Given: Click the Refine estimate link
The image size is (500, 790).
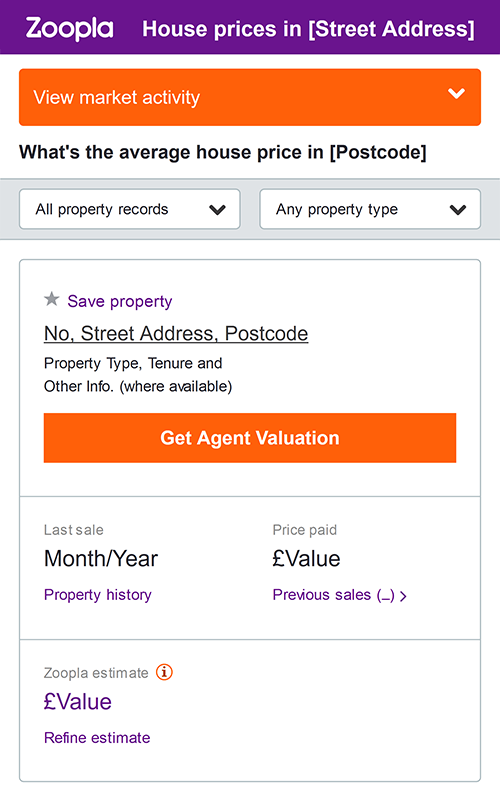Looking at the screenshot, I should [97, 738].
